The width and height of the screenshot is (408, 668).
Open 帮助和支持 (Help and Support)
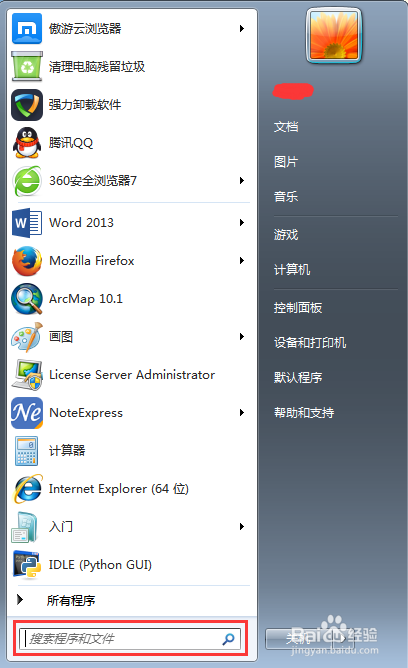304,412
